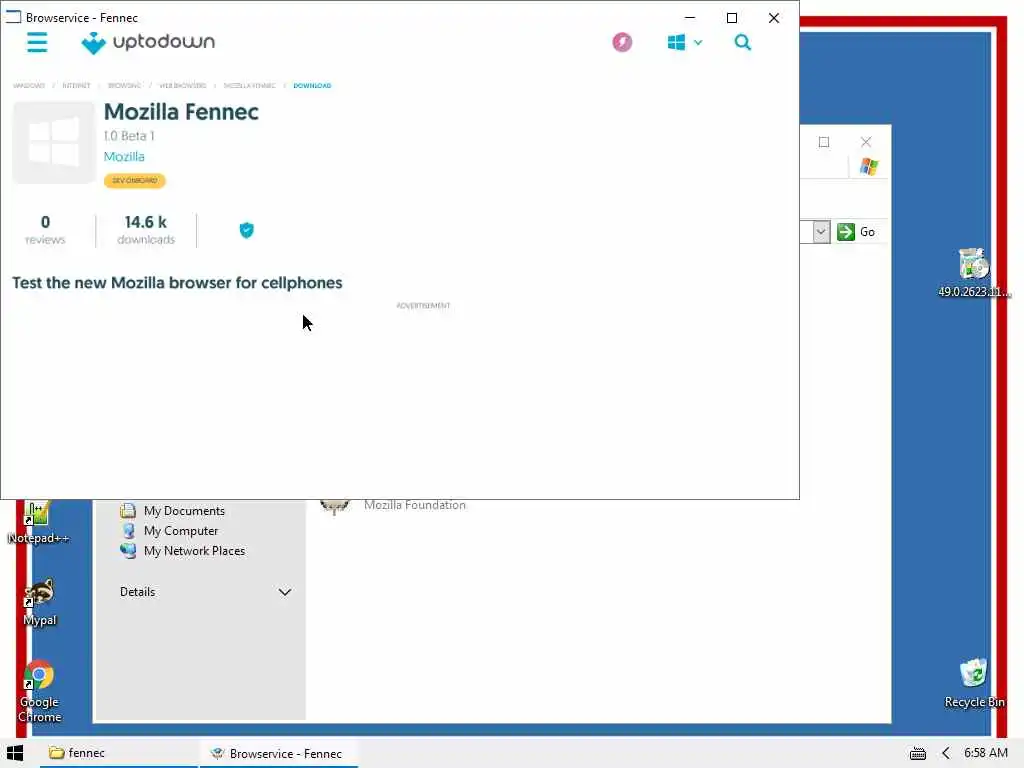Click the Internet breadcrumb link
This screenshot has width=1024, height=768.
point(76,86)
